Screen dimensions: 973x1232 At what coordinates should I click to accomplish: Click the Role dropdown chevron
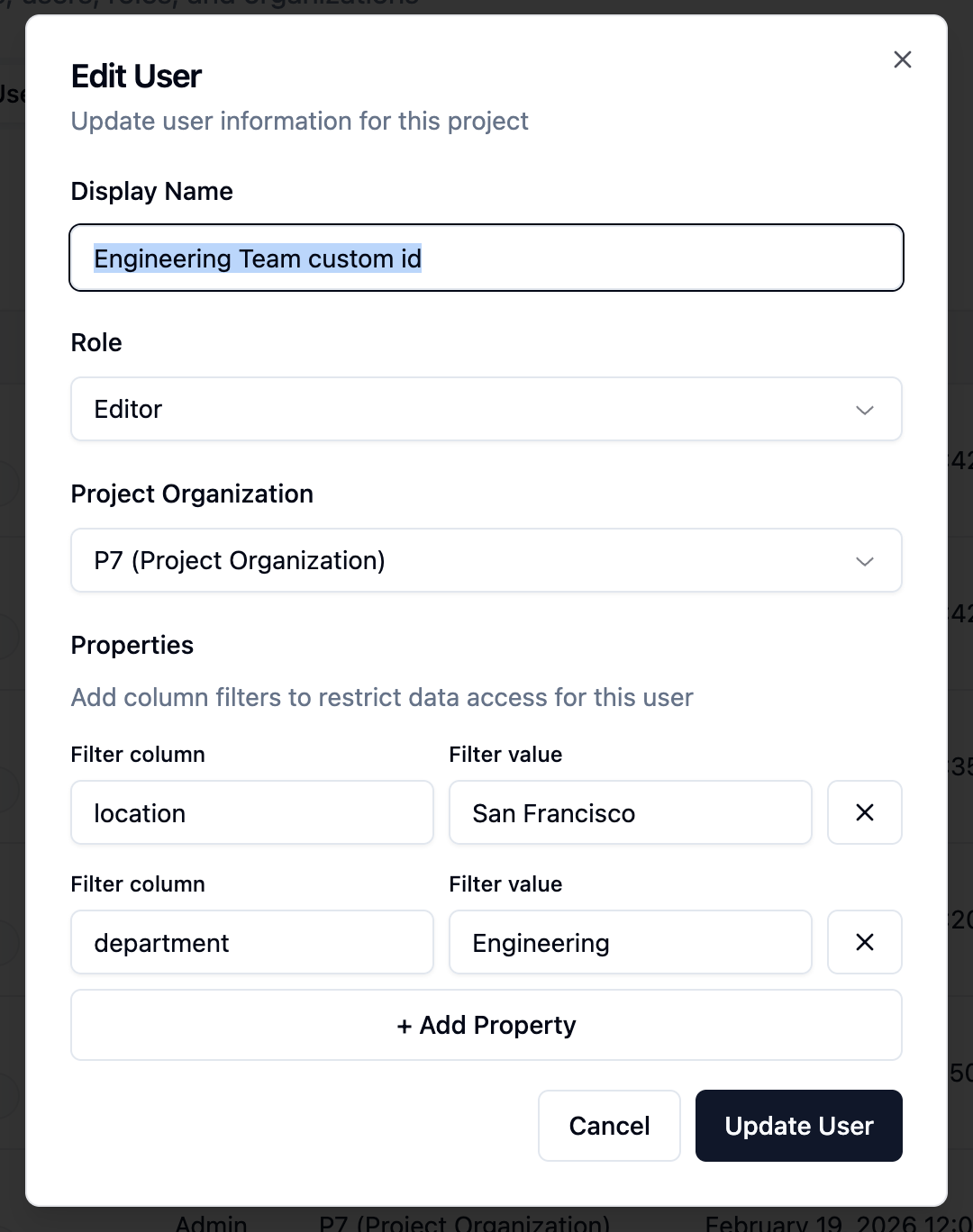point(864,410)
